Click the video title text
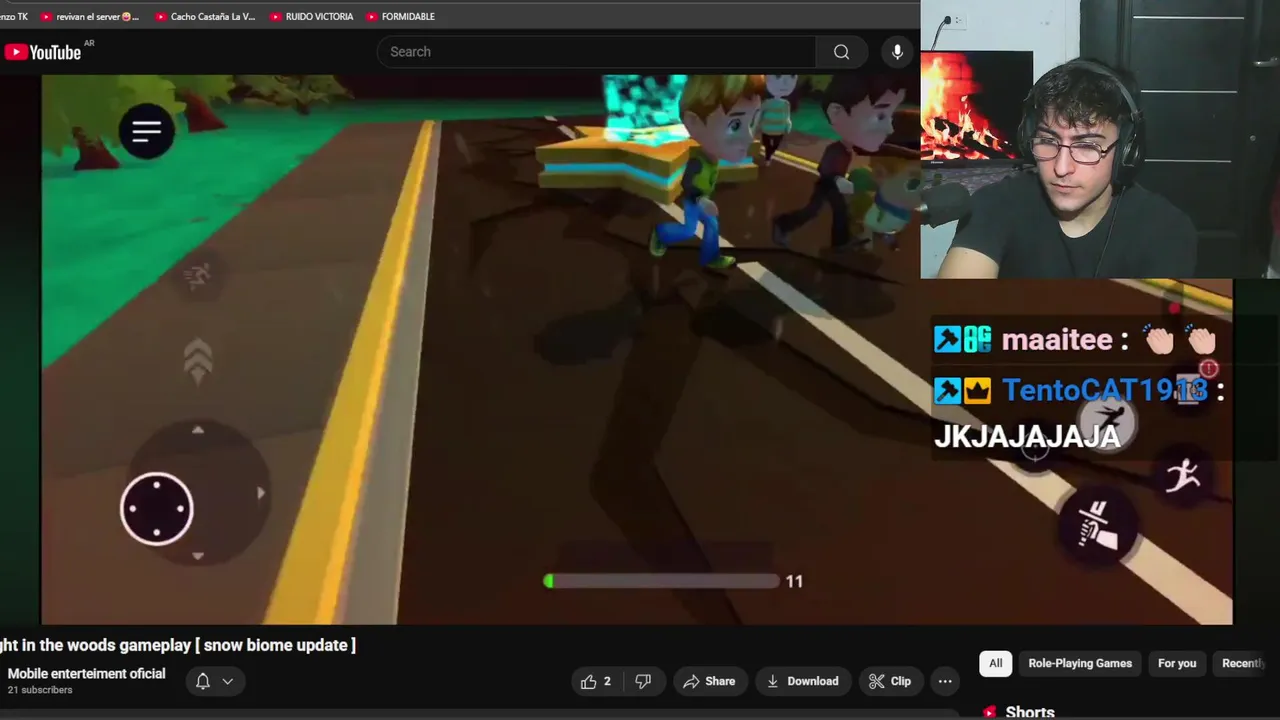The height and width of the screenshot is (720, 1280). (x=178, y=645)
